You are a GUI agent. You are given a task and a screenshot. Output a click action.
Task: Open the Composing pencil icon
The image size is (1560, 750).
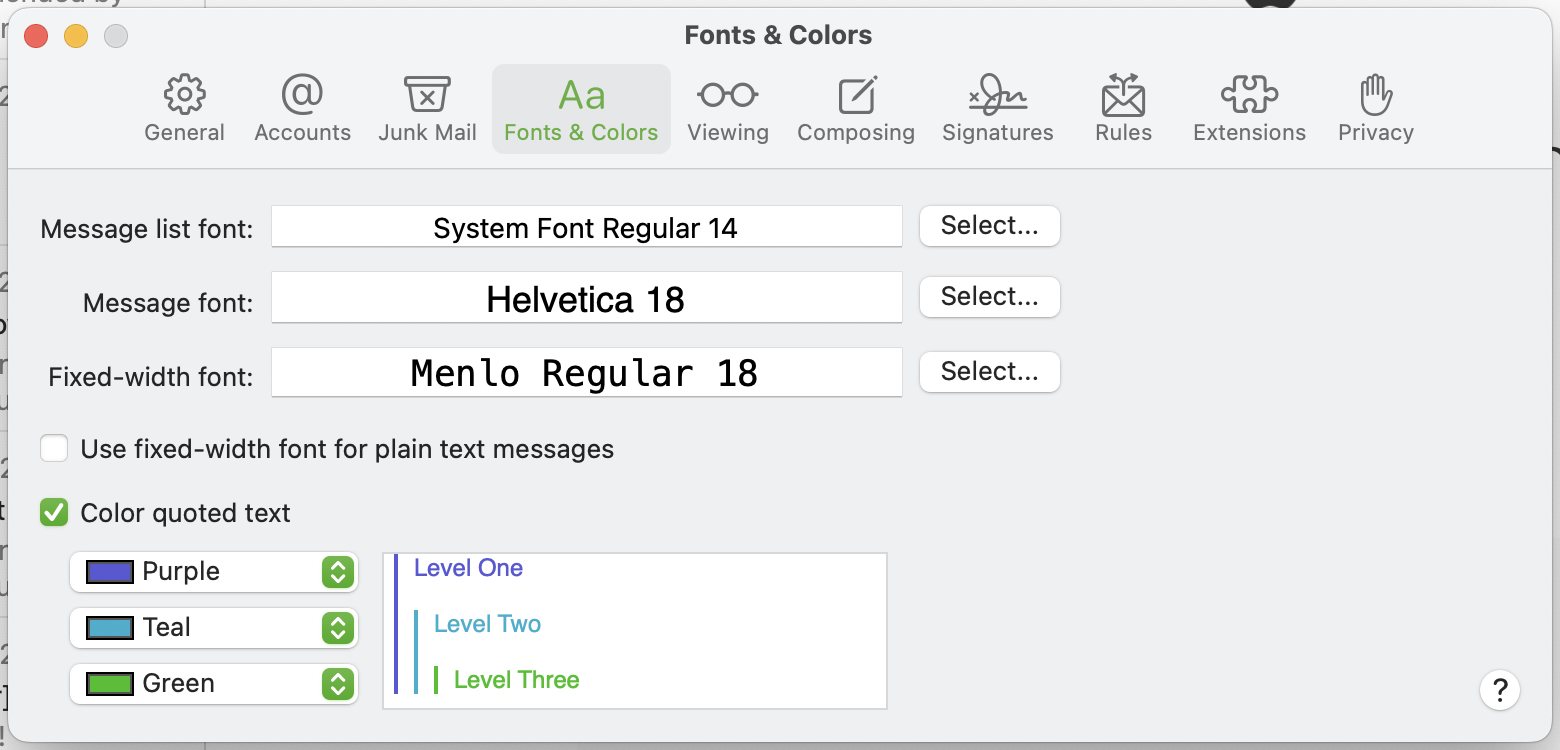pos(856,96)
